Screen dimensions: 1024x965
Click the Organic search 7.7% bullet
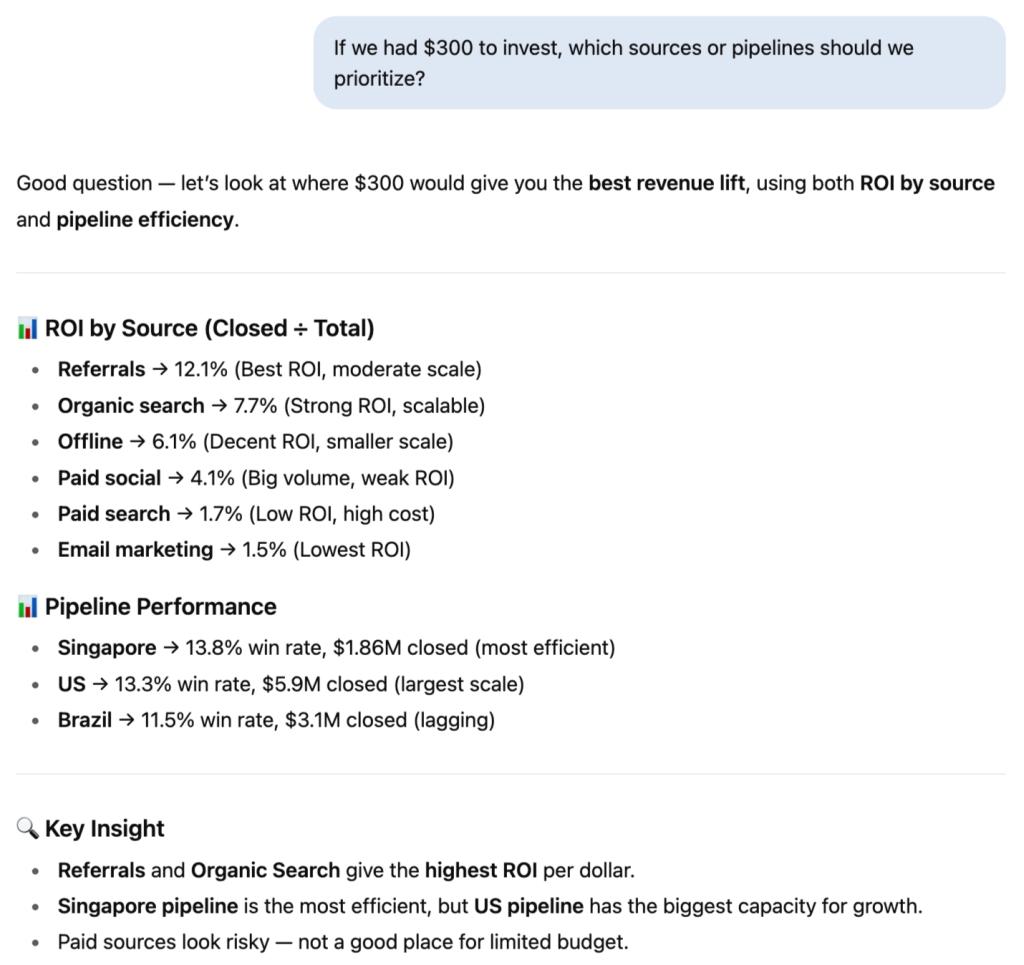(271, 406)
